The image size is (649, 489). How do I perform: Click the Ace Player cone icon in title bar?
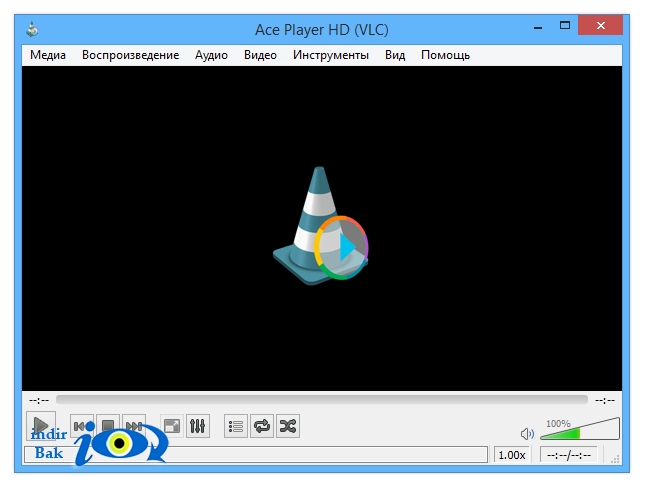point(32,29)
